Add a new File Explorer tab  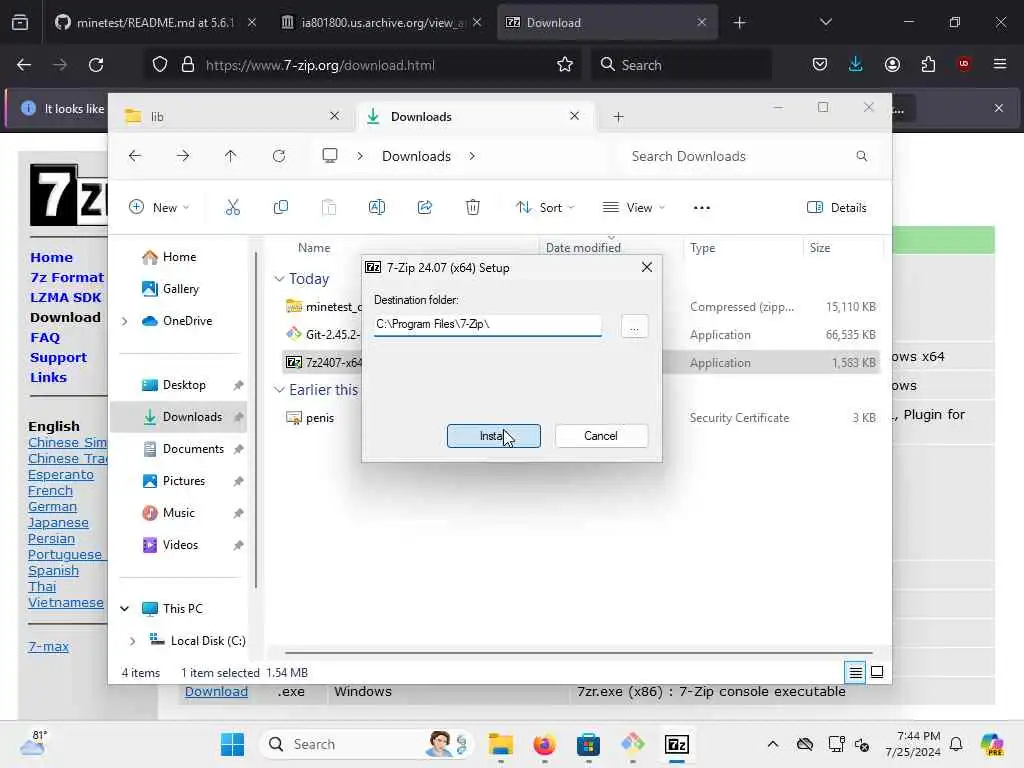[x=618, y=117]
